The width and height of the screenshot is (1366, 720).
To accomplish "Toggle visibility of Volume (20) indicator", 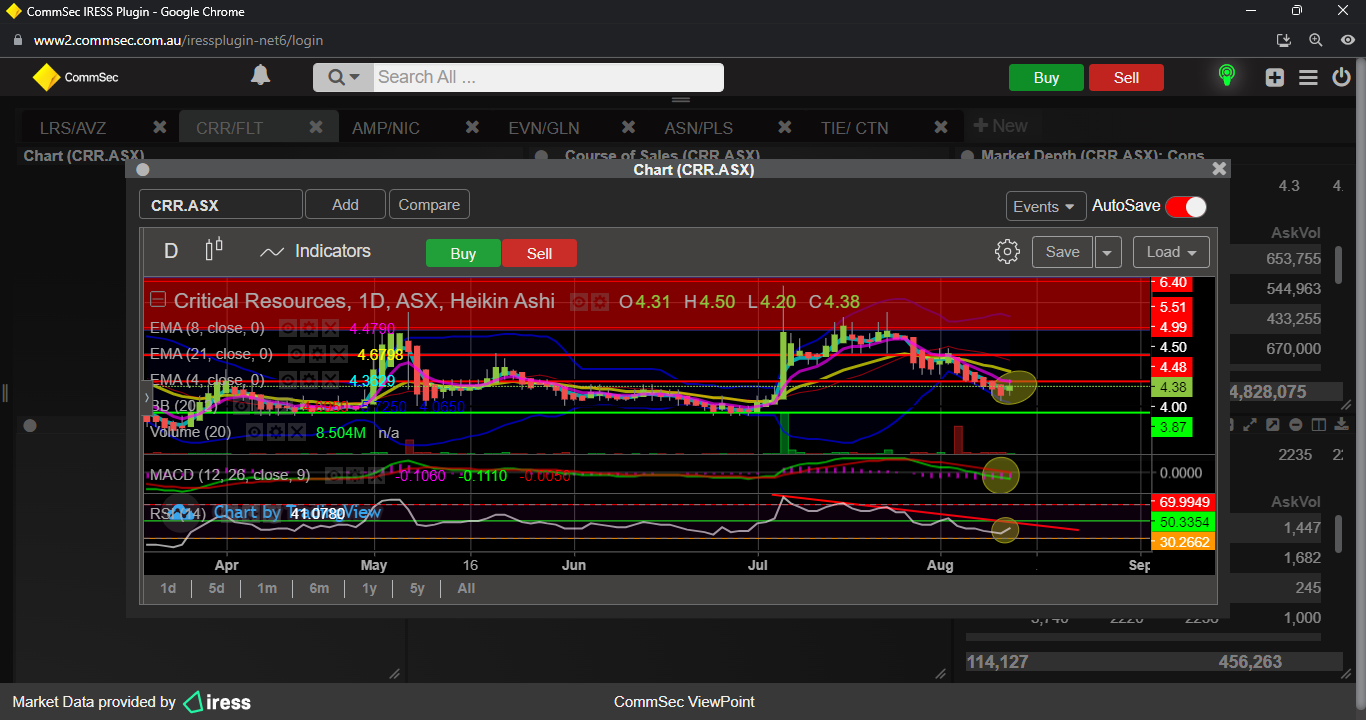I will pyautogui.click(x=256, y=432).
